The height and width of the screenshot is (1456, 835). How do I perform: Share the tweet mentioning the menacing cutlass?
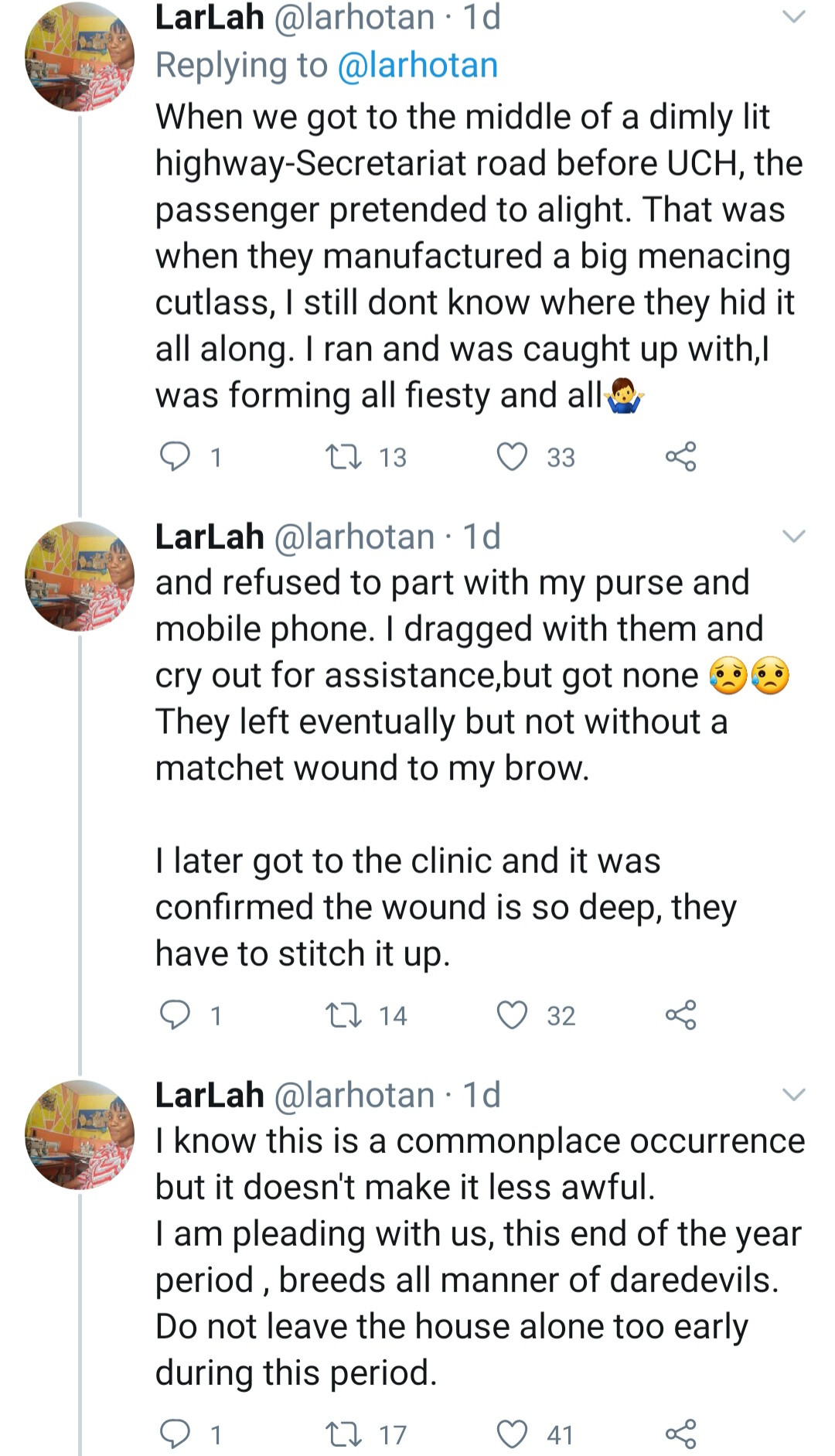pyautogui.click(x=680, y=456)
